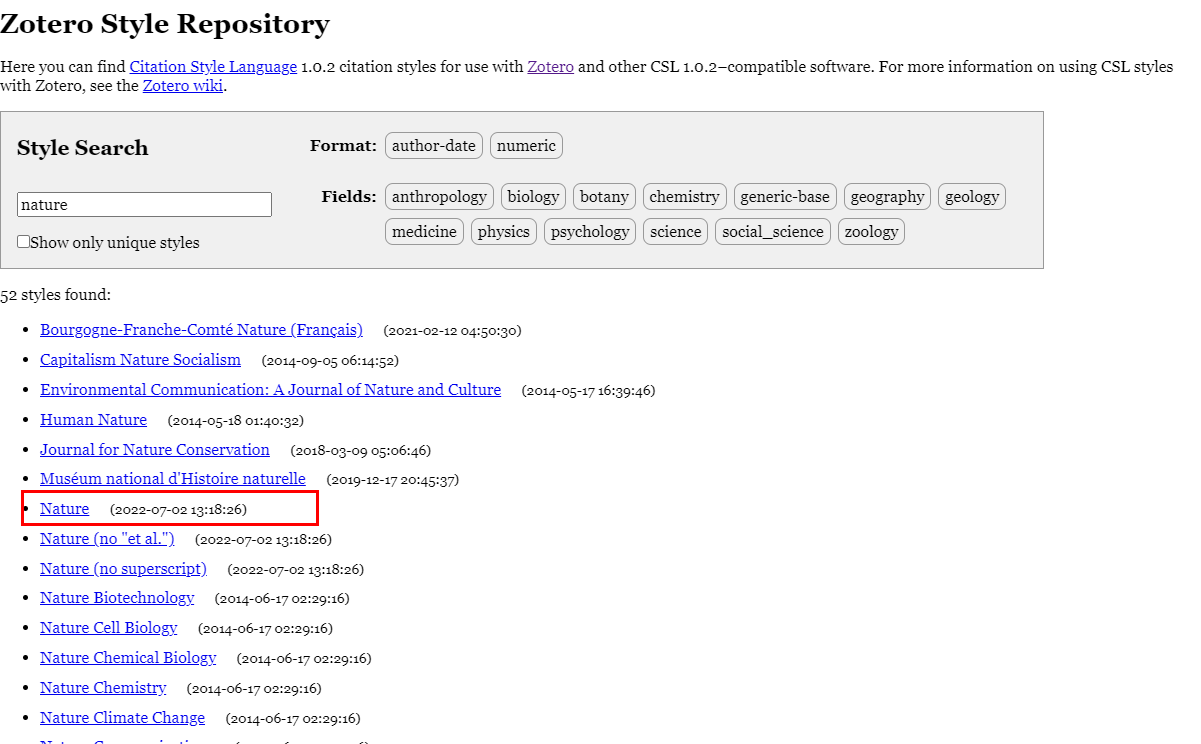Enable the medicine field filter

(x=424, y=232)
